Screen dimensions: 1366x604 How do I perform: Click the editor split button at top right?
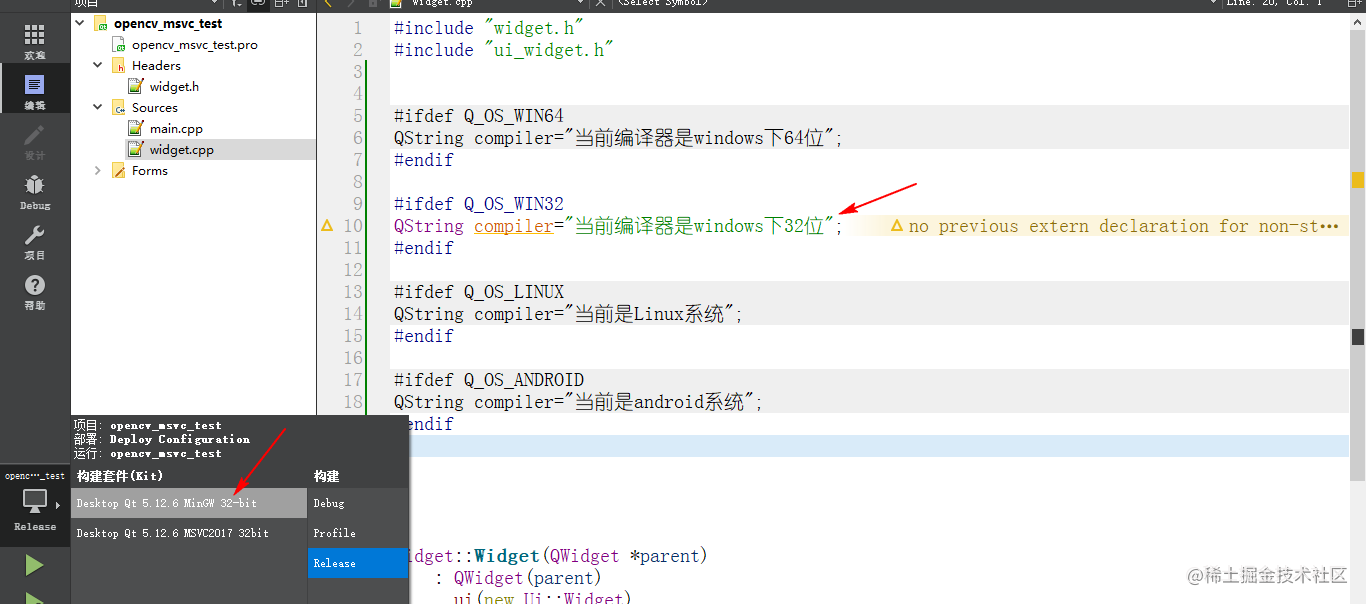[1354, 3]
